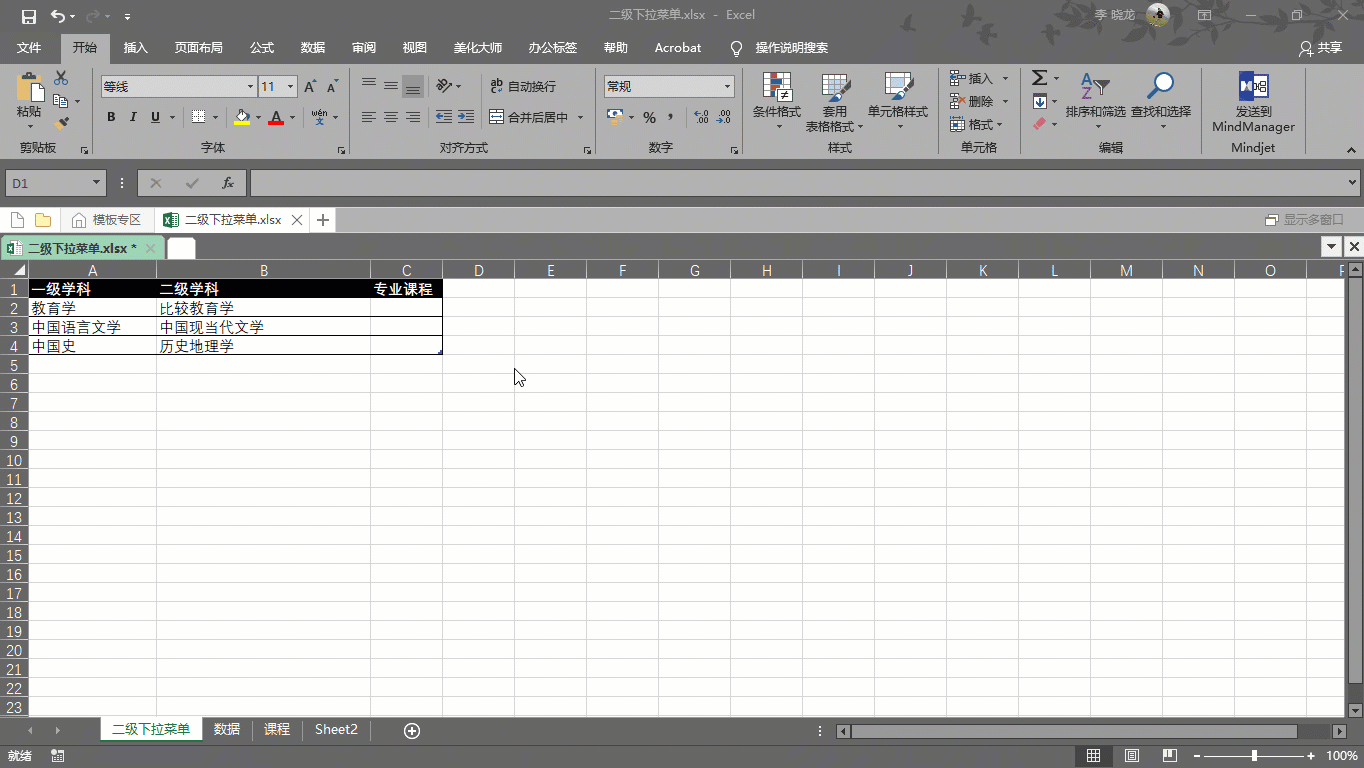Open the 模板专区 template tab
This screenshot has width=1364, height=768.
(107, 220)
